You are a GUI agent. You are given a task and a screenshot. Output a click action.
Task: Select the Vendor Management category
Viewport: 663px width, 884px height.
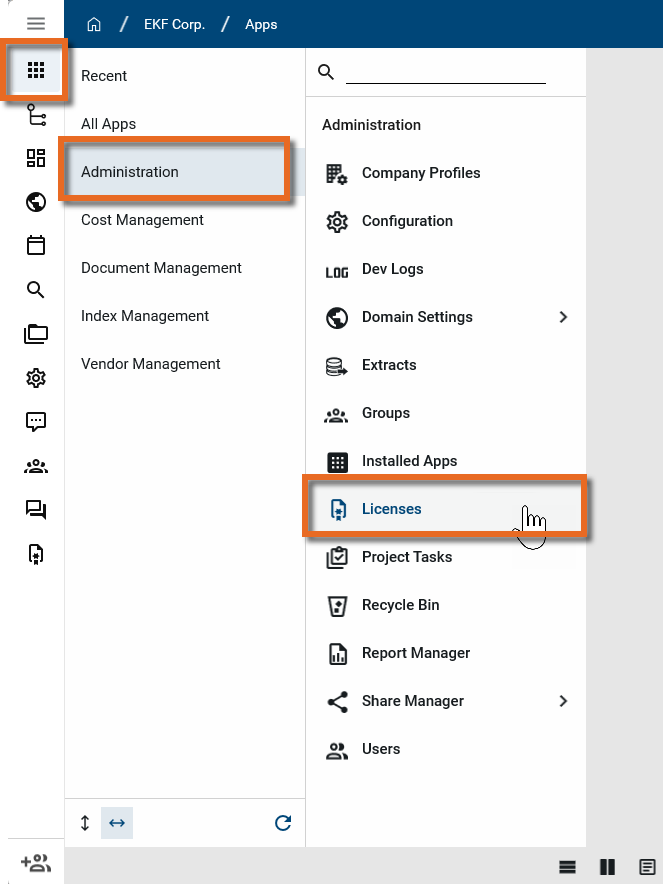(150, 364)
